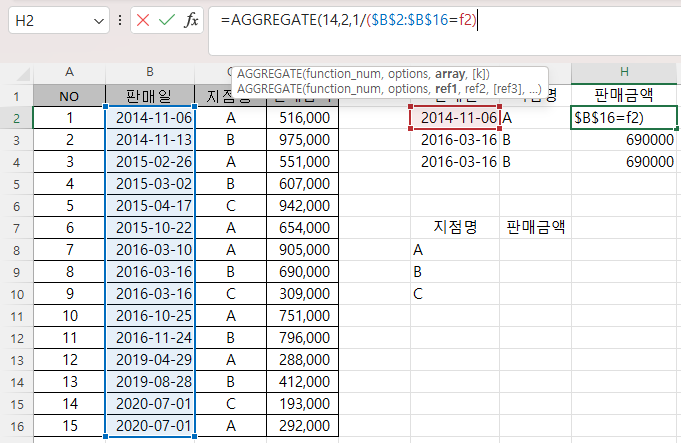Click the amount 942,000
The width and height of the screenshot is (681, 443).
tap(302, 206)
